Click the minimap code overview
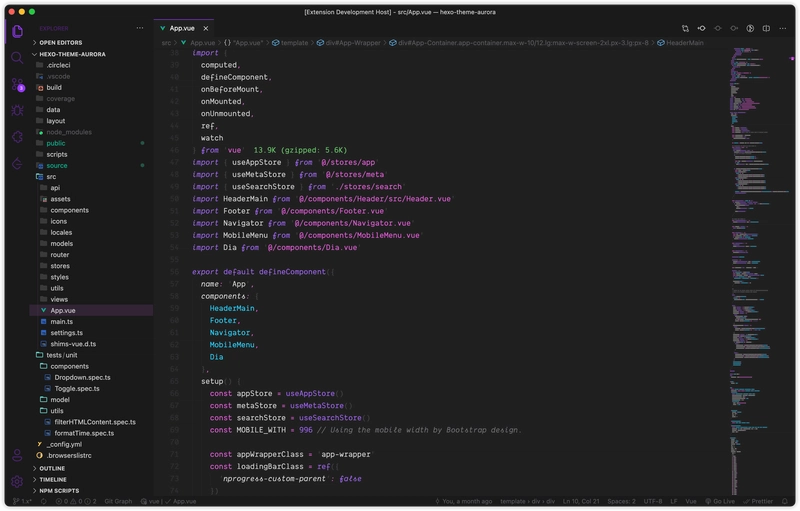Image resolution: width=800 pixels, height=511 pixels. (x=758, y=270)
